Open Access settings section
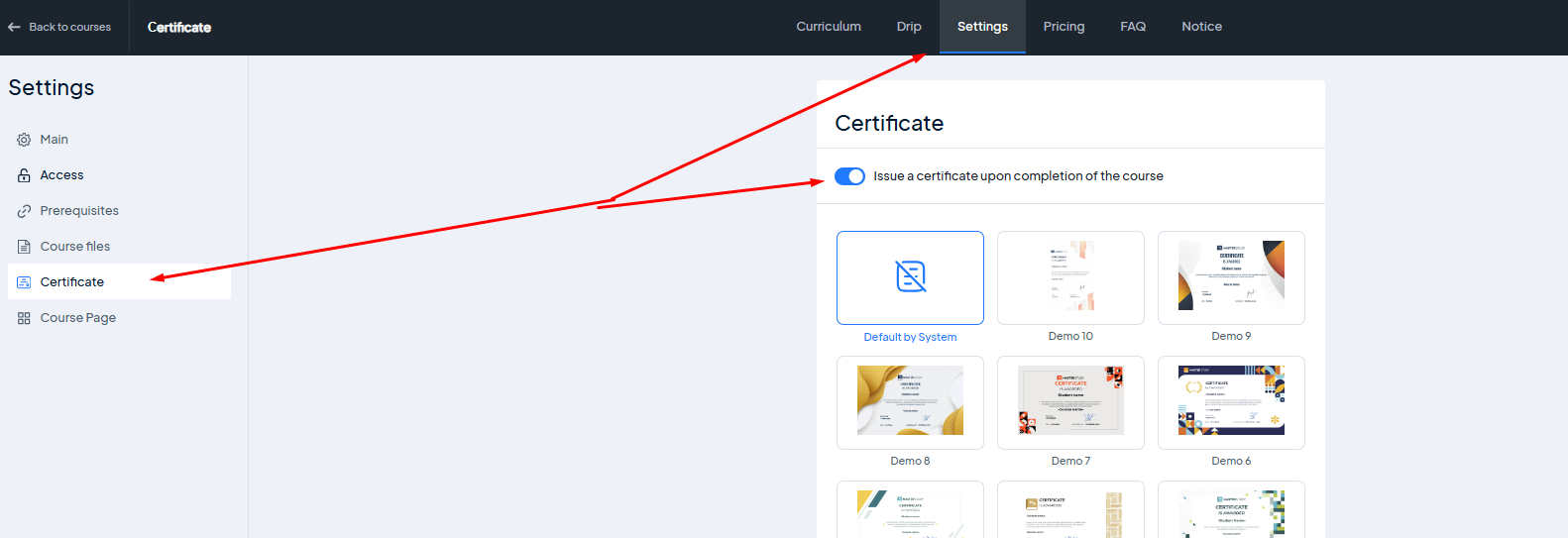 pyautogui.click(x=119, y=175)
